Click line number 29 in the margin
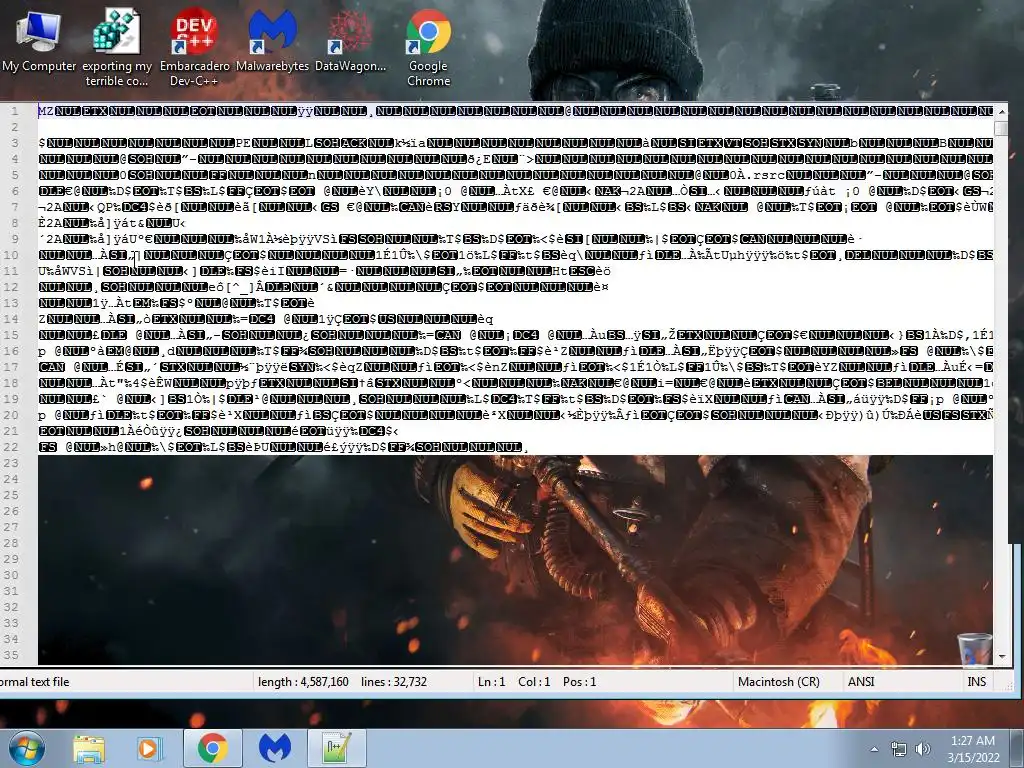Viewport: 1024px width, 768px height. pos(11,559)
